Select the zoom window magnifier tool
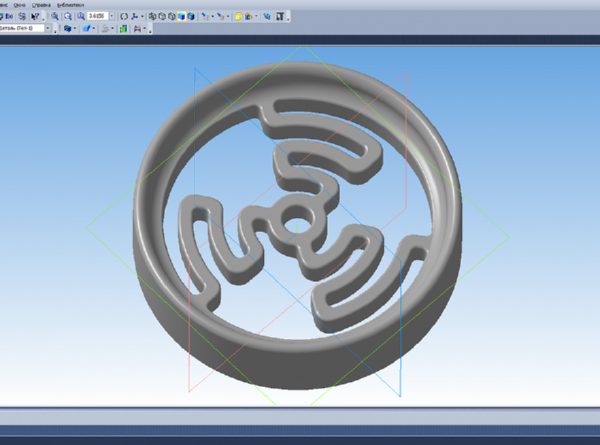The height and width of the screenshot is (445, 600). click(68, 16)
